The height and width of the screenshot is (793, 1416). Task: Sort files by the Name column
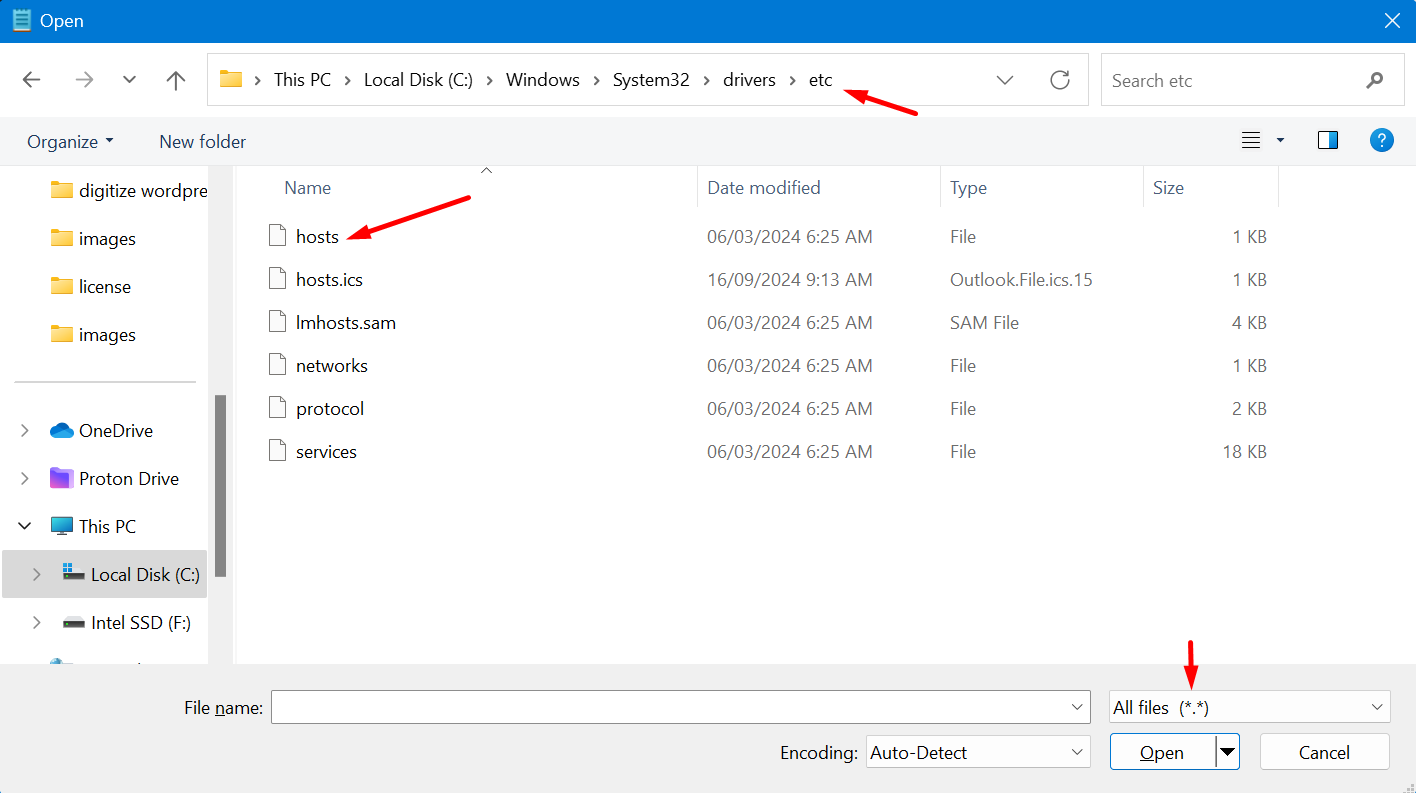coord(307,187)
